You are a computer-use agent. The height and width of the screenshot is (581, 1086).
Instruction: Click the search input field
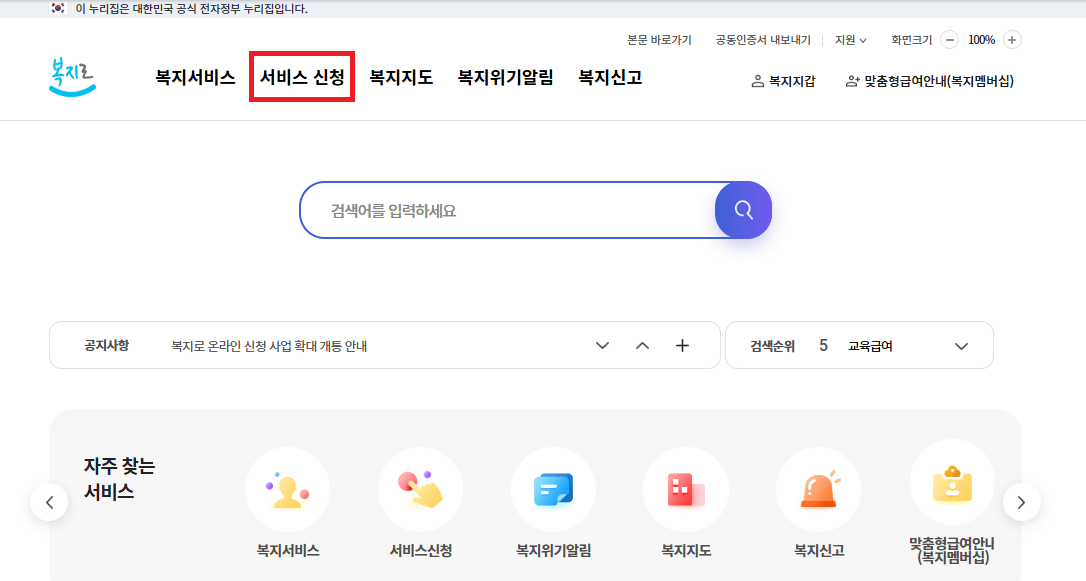pos(500,210)
